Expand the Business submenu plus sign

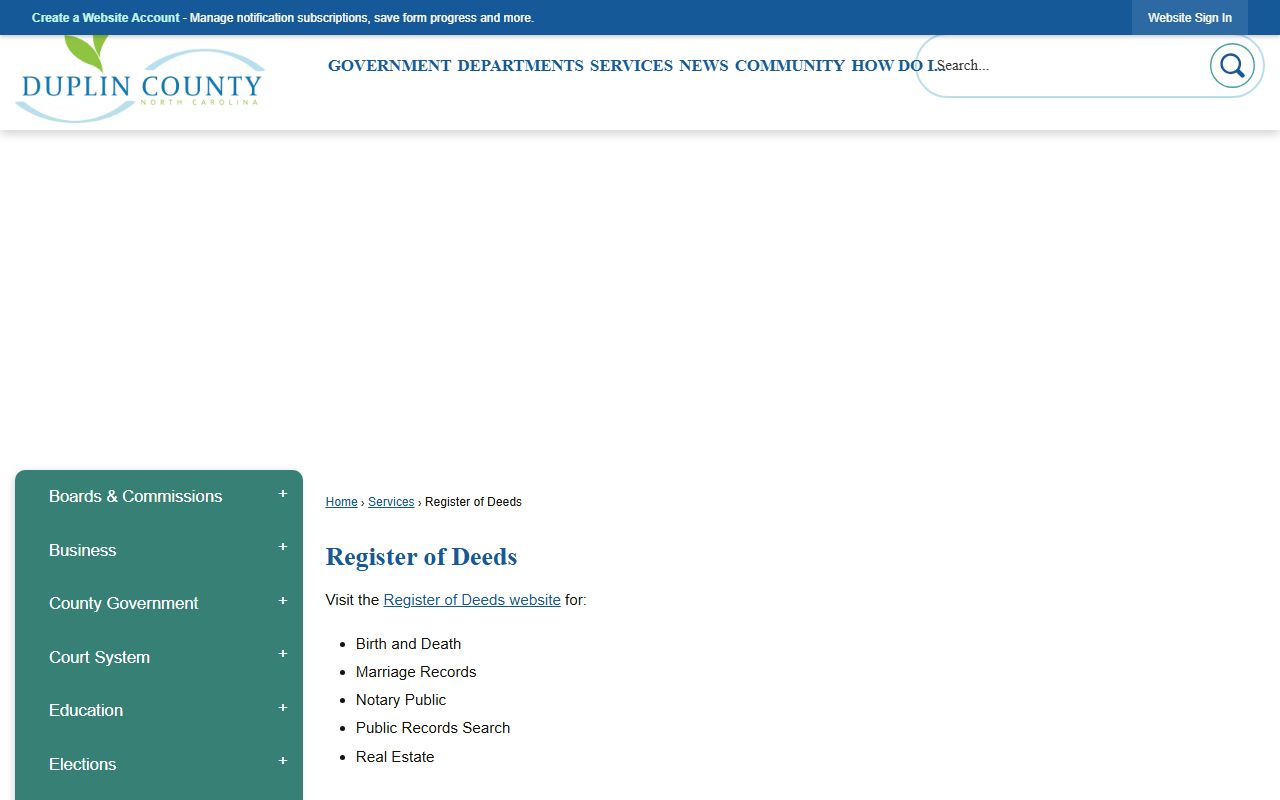tap(283, 547)
